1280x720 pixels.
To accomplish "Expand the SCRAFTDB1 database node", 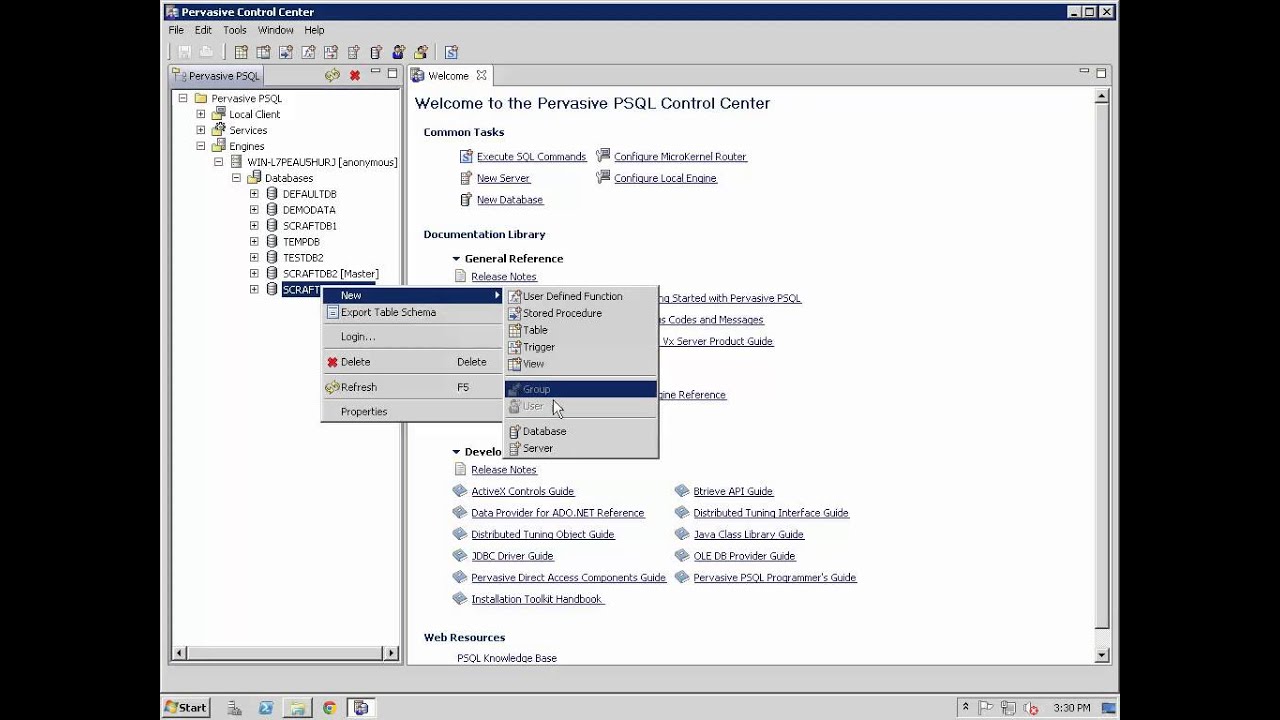I will click(x=254, y=226).
